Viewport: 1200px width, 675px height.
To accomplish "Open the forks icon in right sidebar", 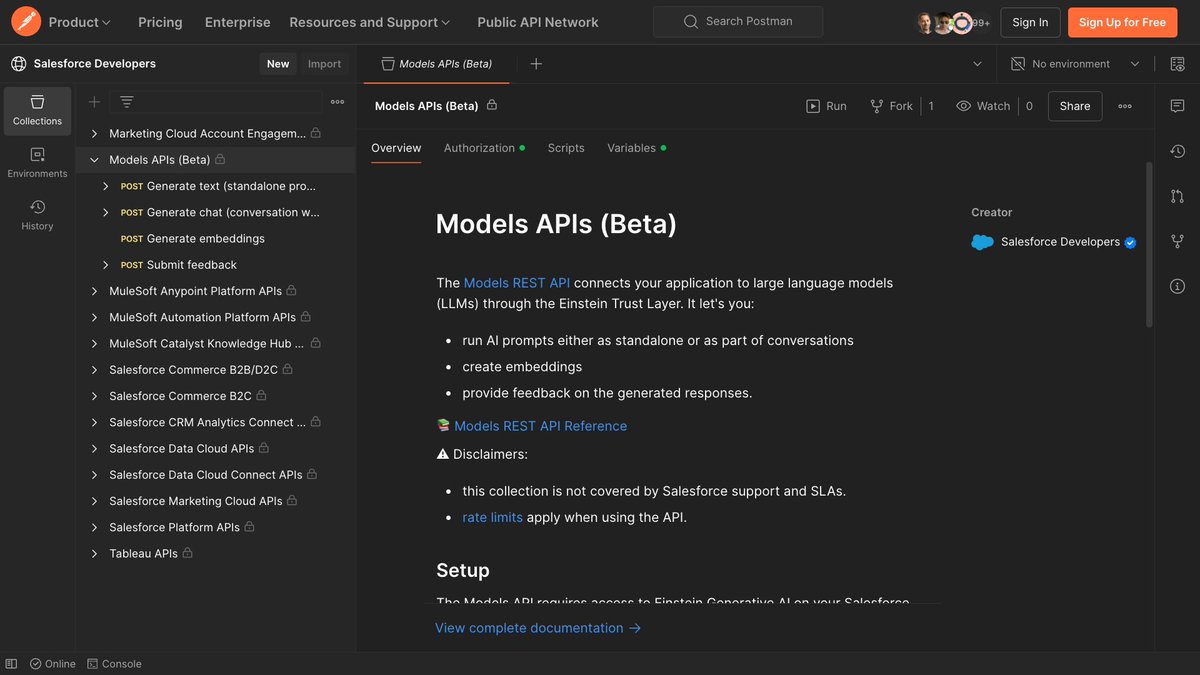I will click(x=1177, y=241).
